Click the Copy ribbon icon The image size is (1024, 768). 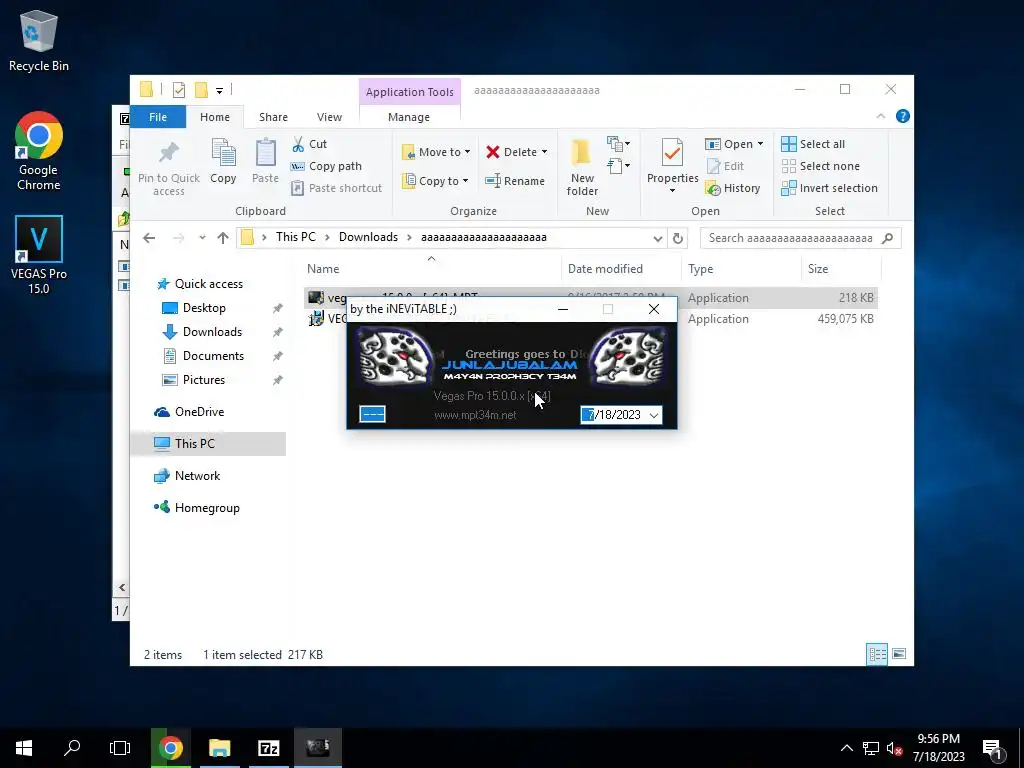223,161
